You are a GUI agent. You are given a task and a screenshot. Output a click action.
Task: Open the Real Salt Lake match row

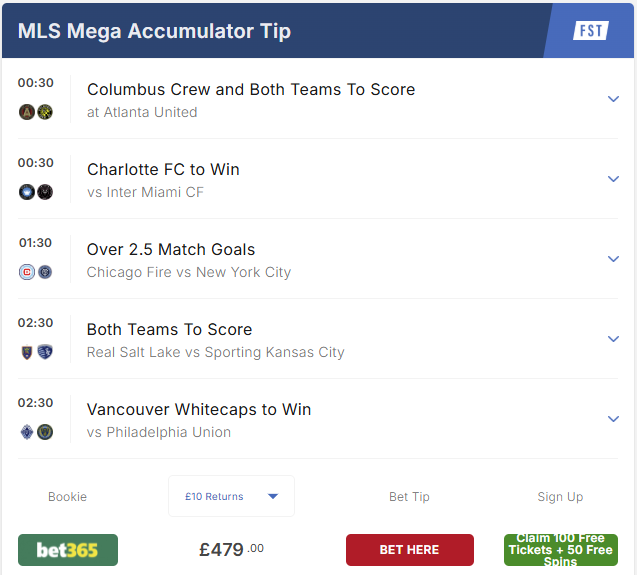[318, 339]
